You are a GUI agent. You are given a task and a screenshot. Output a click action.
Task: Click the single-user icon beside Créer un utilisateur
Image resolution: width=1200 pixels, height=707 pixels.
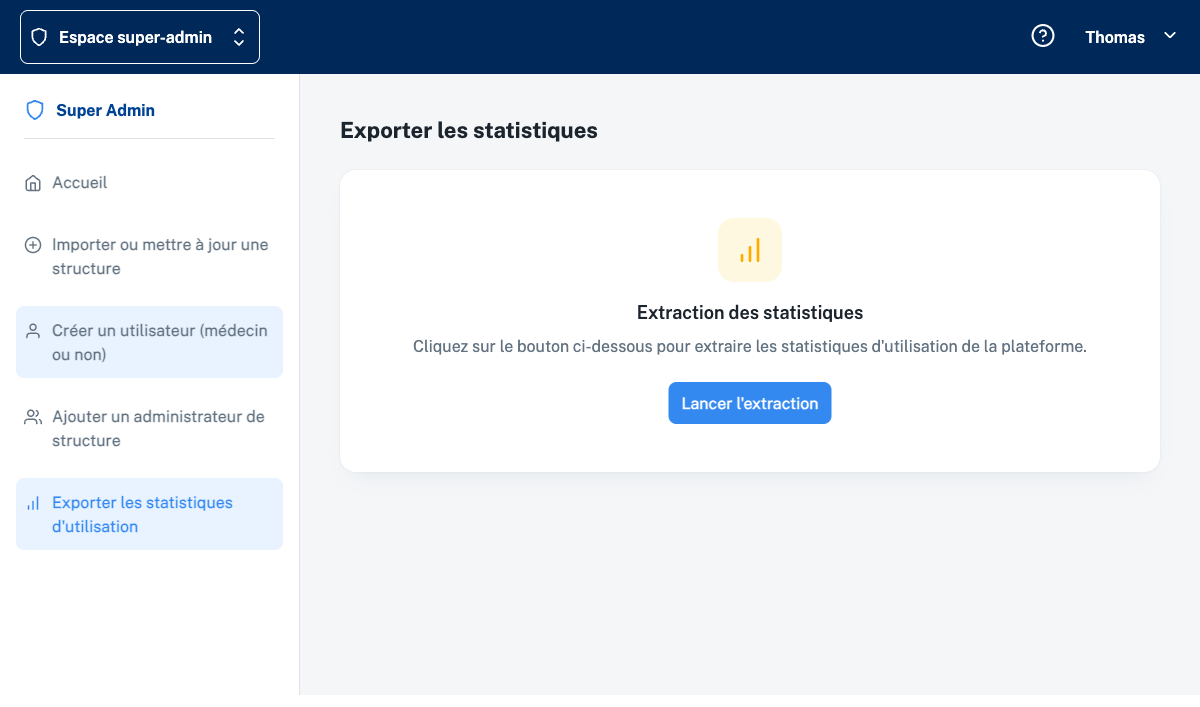pos(33,331)
